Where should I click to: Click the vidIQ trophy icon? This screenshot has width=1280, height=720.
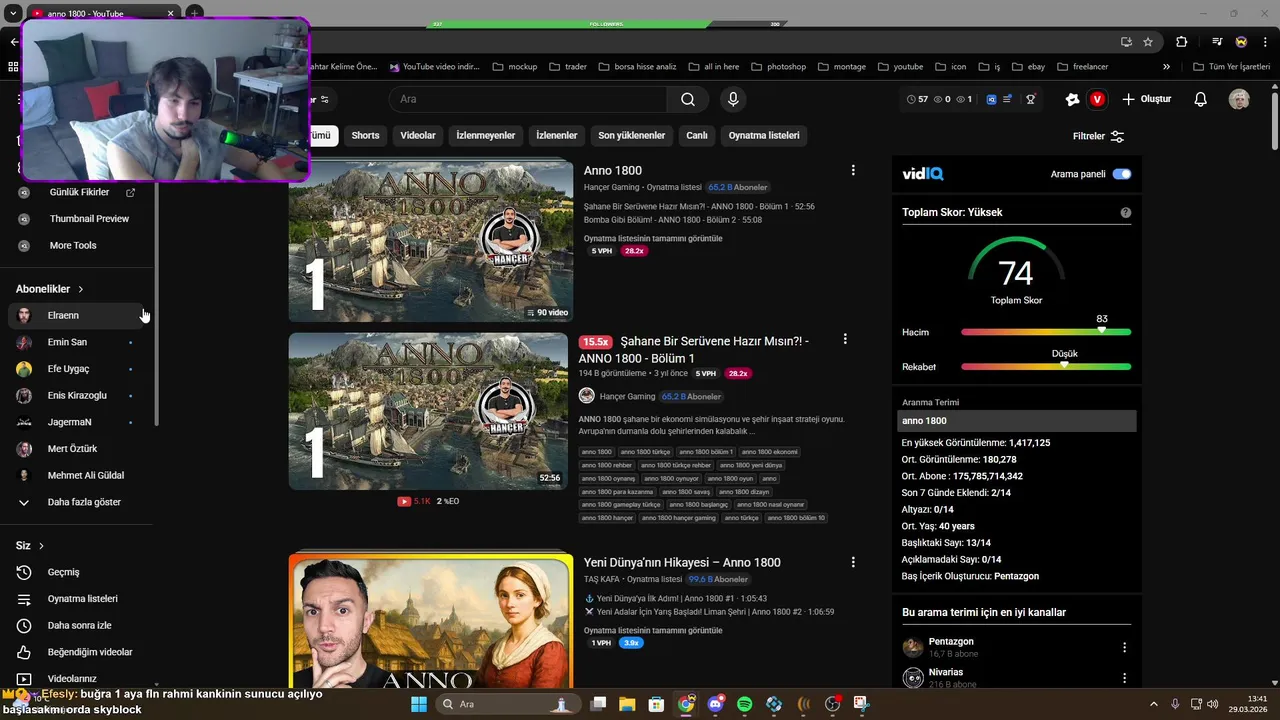(x=1030, y=99)
